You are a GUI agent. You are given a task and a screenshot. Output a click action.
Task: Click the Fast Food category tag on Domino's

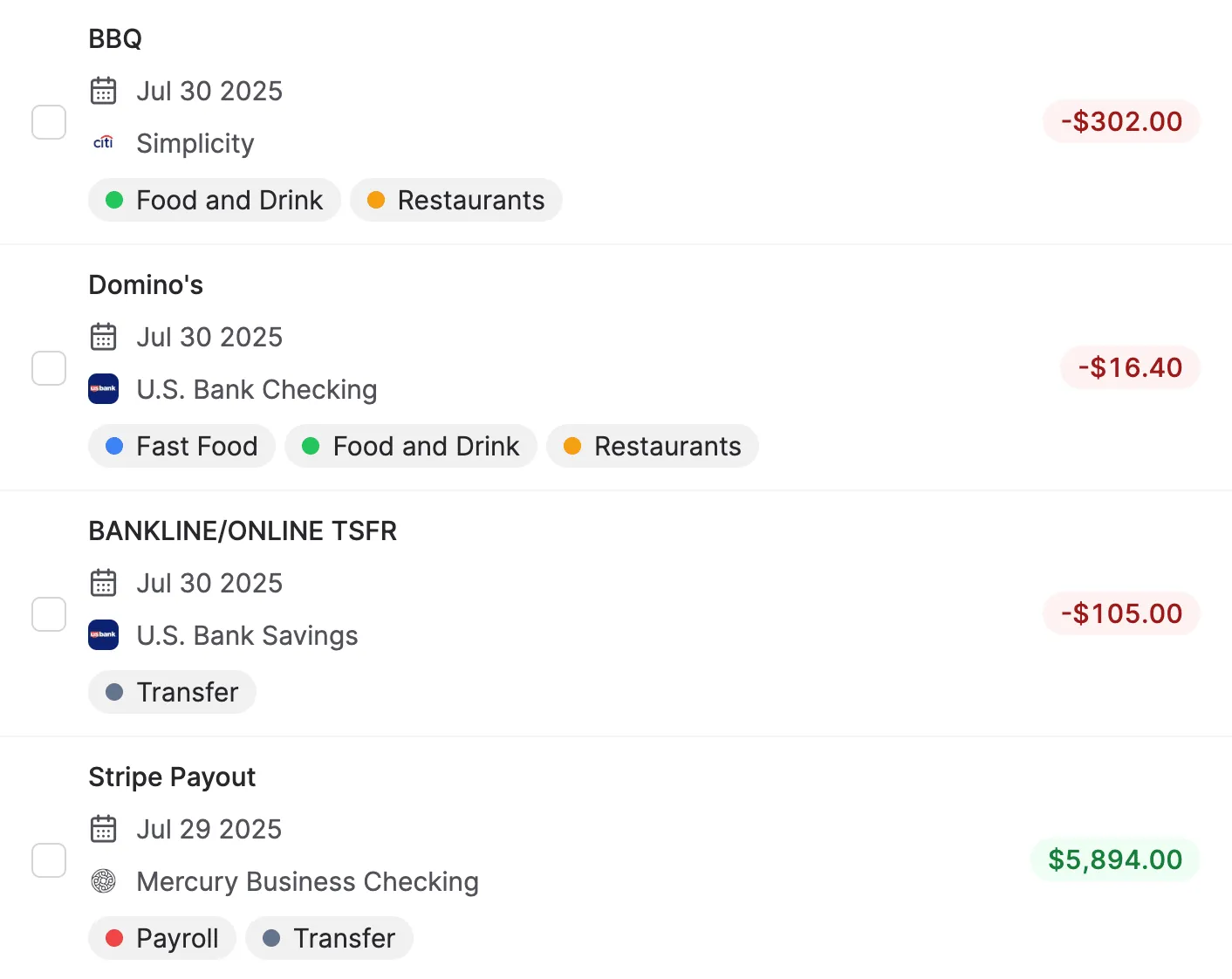[181, 446]
